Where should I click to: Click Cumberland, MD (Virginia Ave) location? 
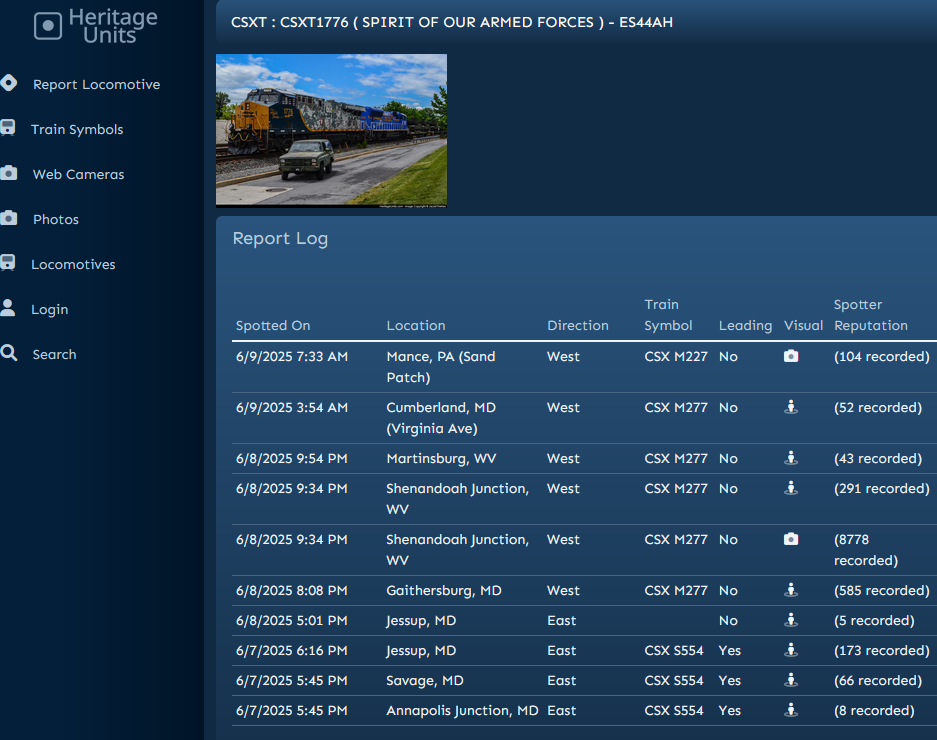440,418
